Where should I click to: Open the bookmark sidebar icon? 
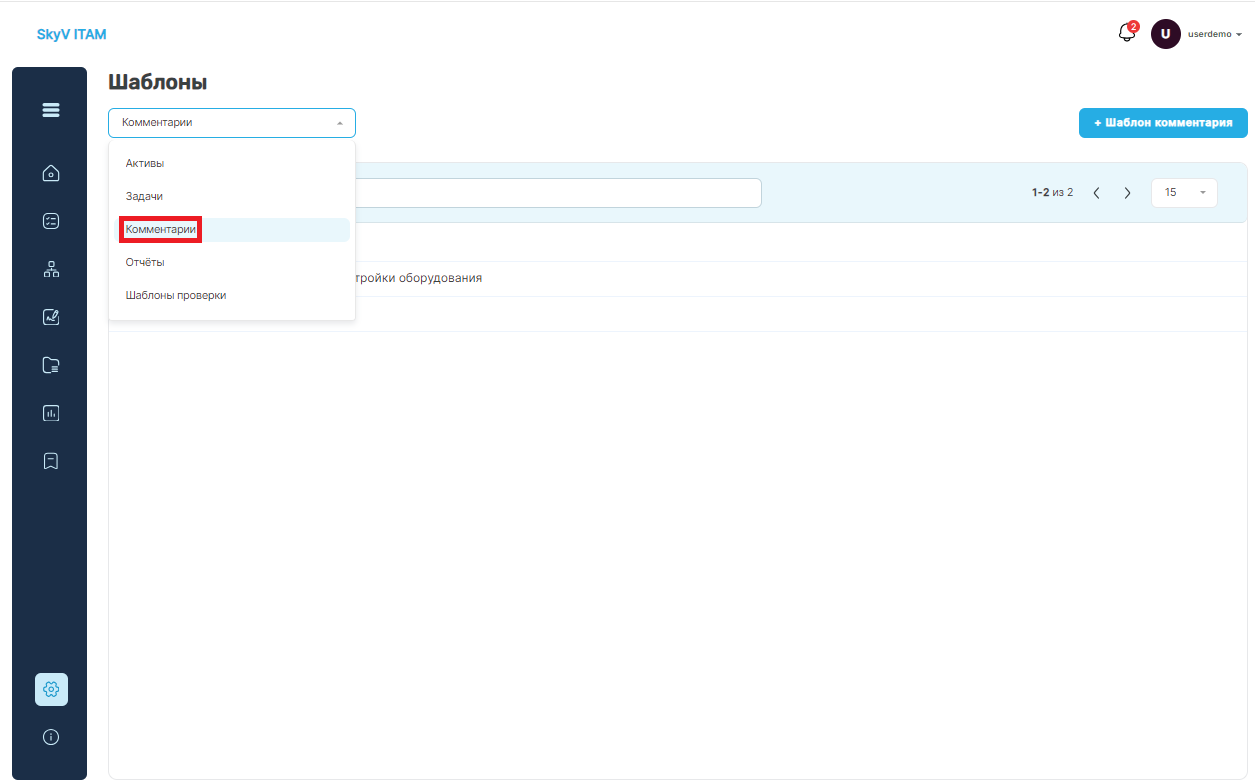coord(51,460)
